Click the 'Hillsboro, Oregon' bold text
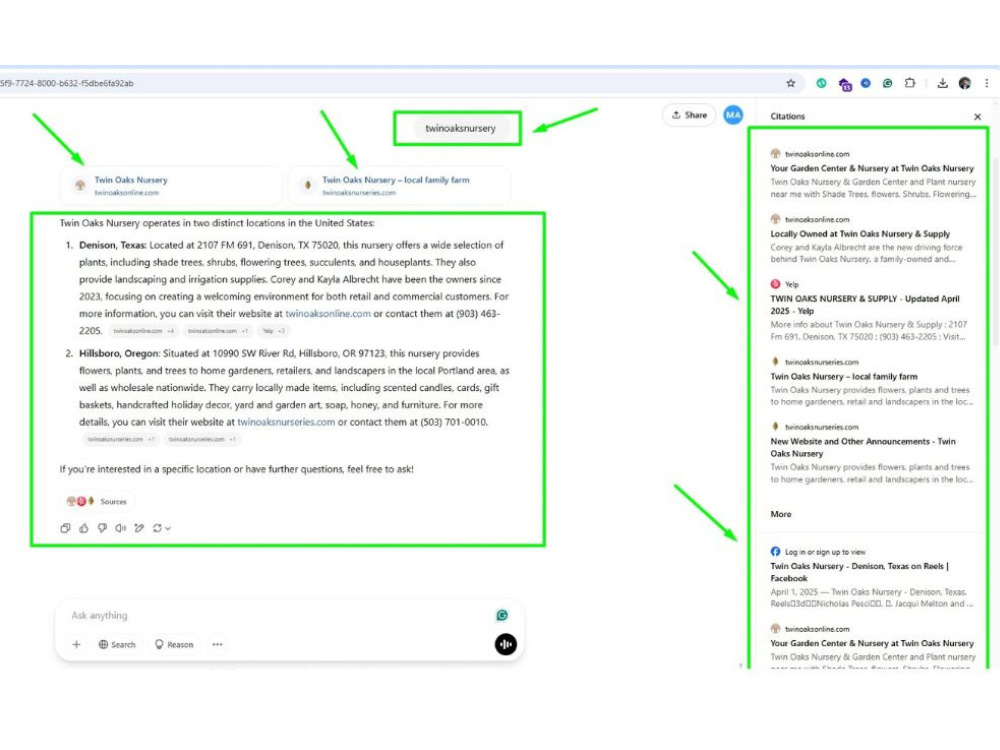 119,353
